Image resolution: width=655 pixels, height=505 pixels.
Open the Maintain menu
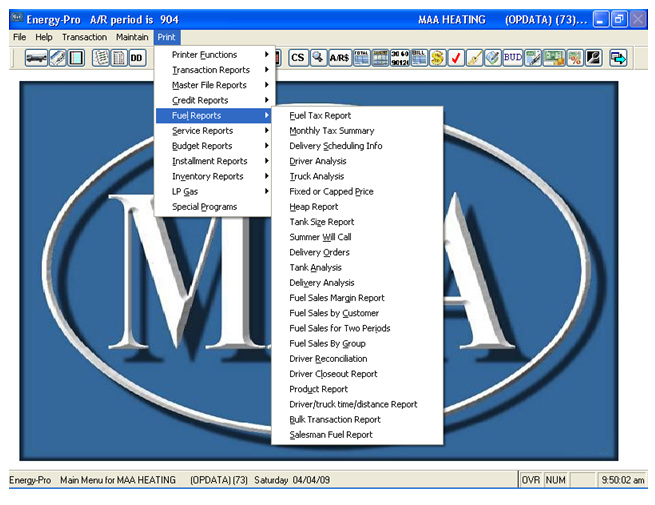(132, 37)
